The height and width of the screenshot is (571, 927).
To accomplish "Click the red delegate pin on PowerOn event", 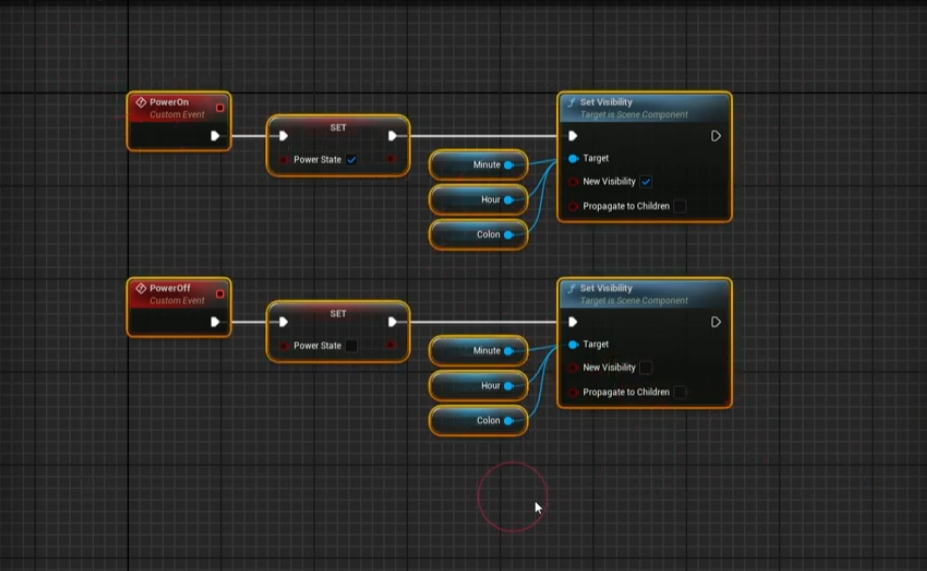I will tap(220, 108).
